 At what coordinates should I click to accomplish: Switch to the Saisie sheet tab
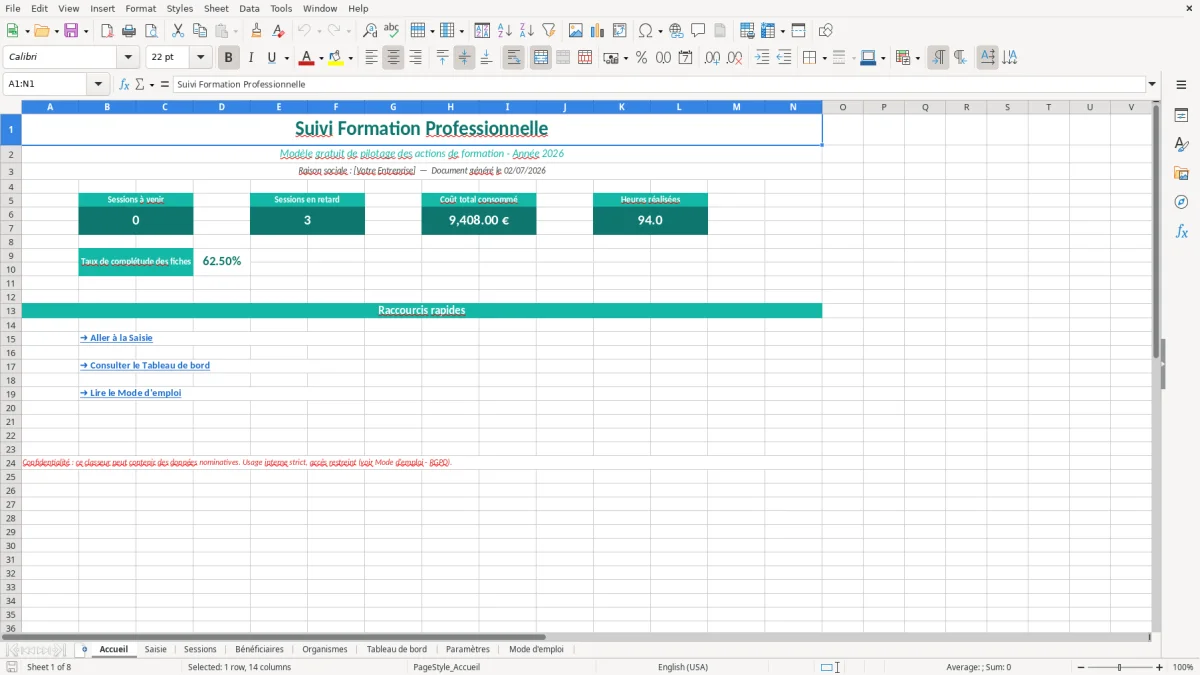point(156,649)
